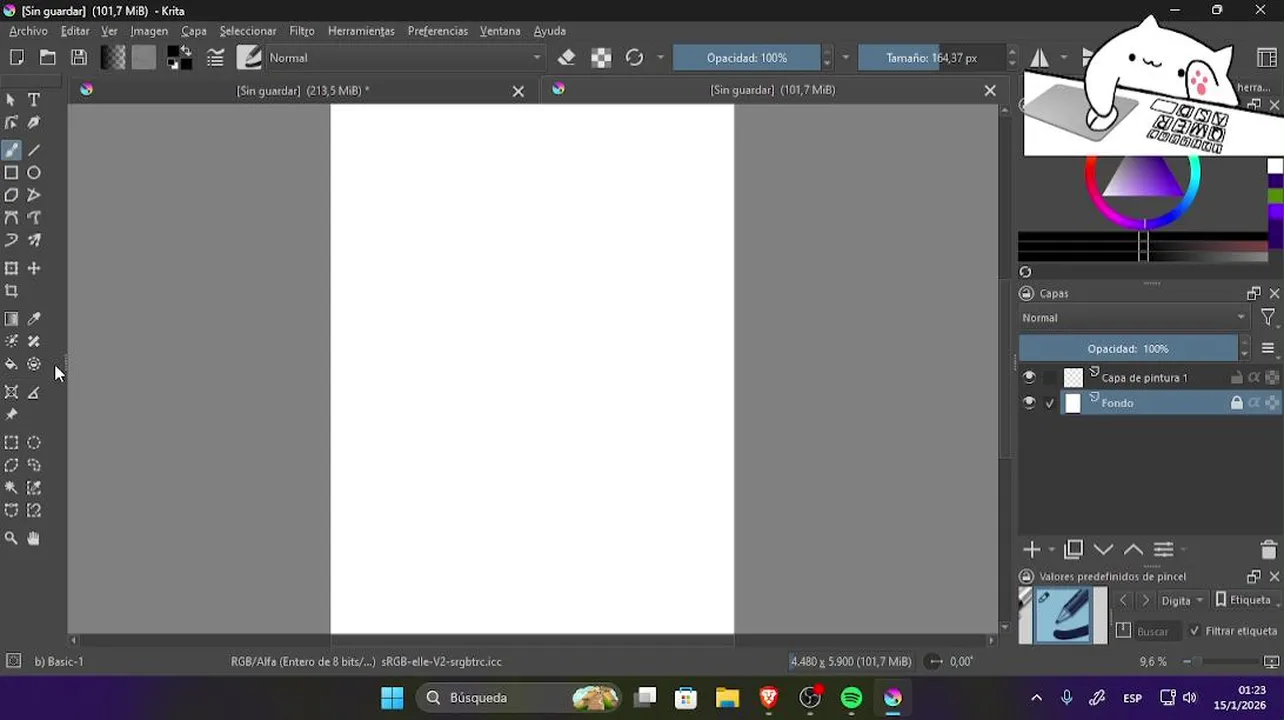Open the Digita brush tag dropdown
This screenshot has height=720, width=1284.
(1183, 600)
